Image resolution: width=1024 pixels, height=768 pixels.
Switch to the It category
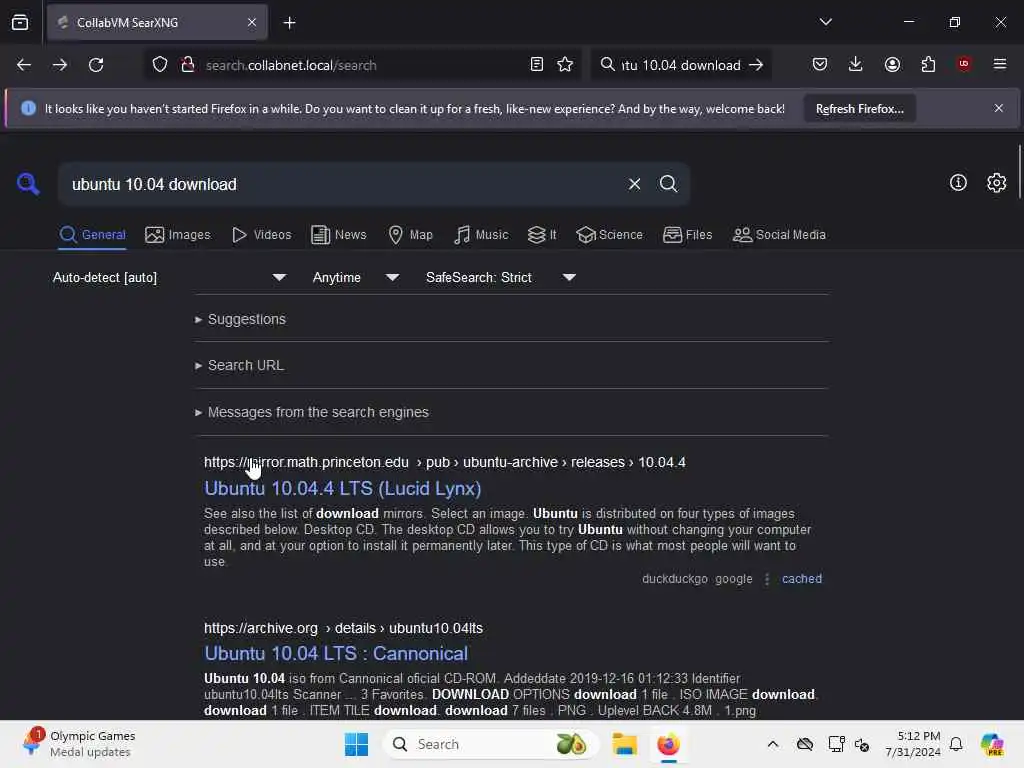coord(542,235)
